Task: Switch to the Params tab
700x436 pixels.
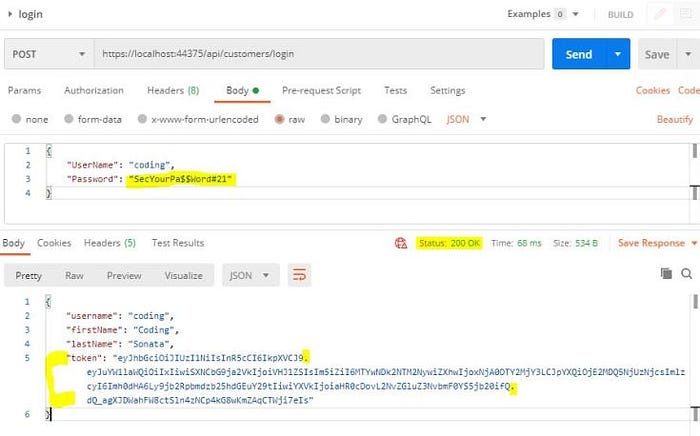Action: 24,91
